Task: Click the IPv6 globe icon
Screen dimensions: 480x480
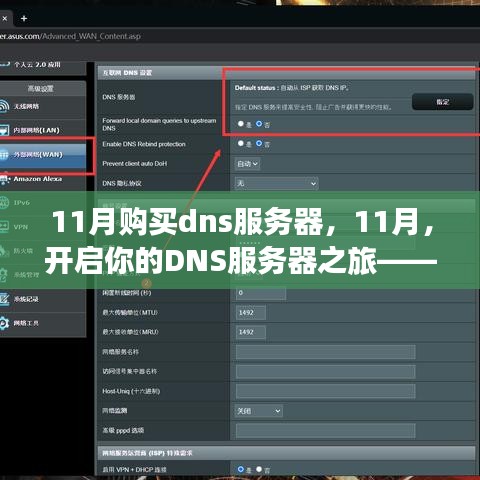Action: coord(4,203)
